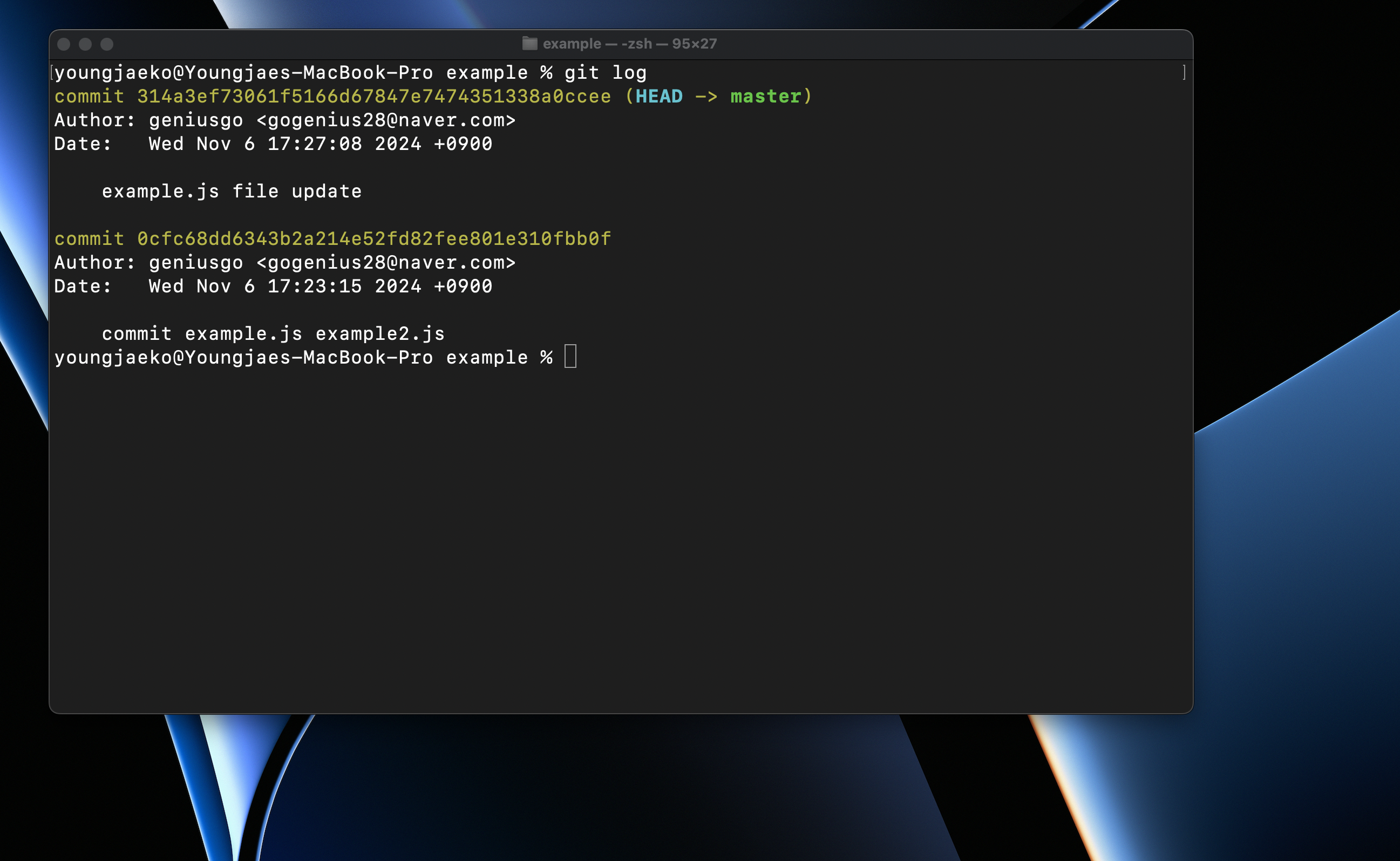The image size is (1400, 861).
Task: Minimize the terminal using middle title button
Action: [85, 44]
